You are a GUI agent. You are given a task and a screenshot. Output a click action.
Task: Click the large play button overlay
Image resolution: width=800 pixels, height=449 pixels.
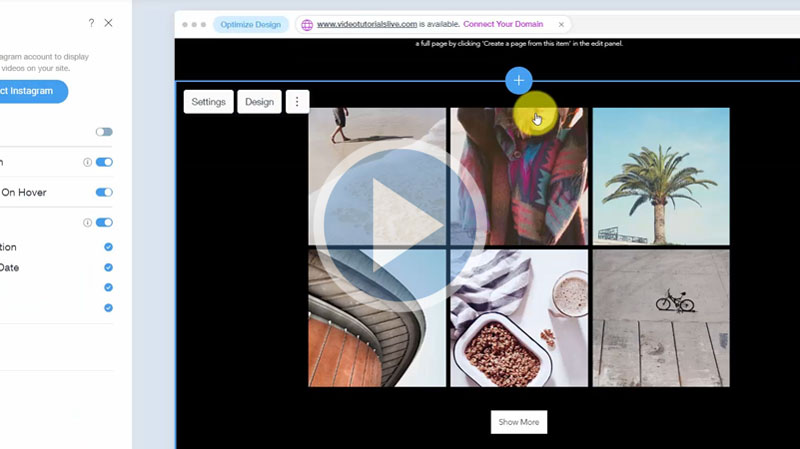coord(384,227)
